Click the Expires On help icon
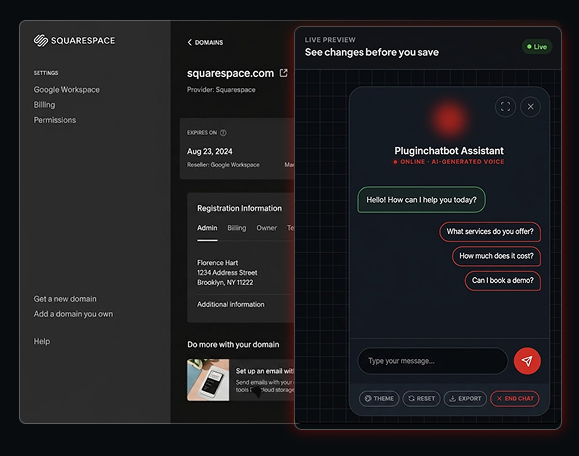Image resolution: width=579 pixels, height=456 pixels. tap(223, 133)
